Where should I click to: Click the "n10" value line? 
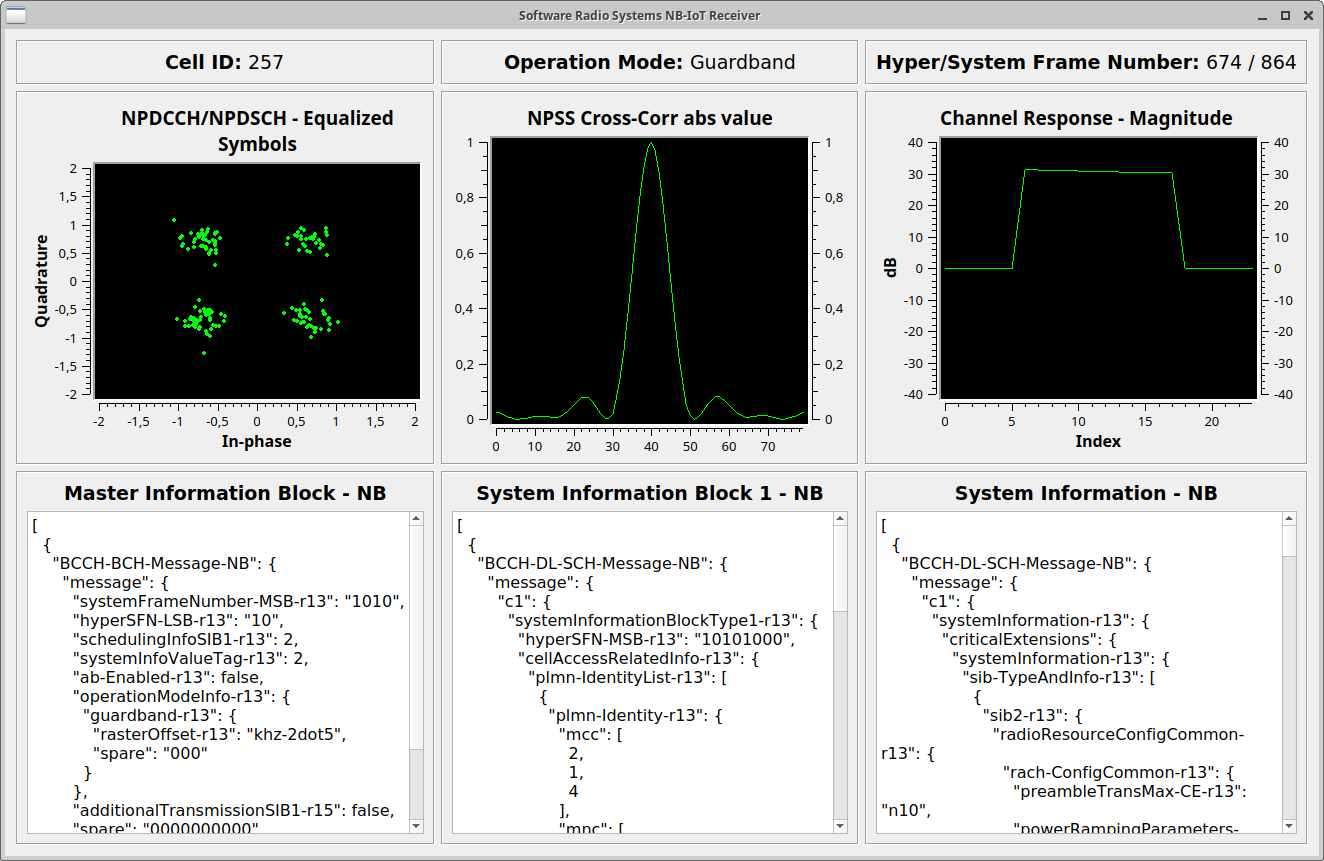pyautogui.click(x=906, y=810)
